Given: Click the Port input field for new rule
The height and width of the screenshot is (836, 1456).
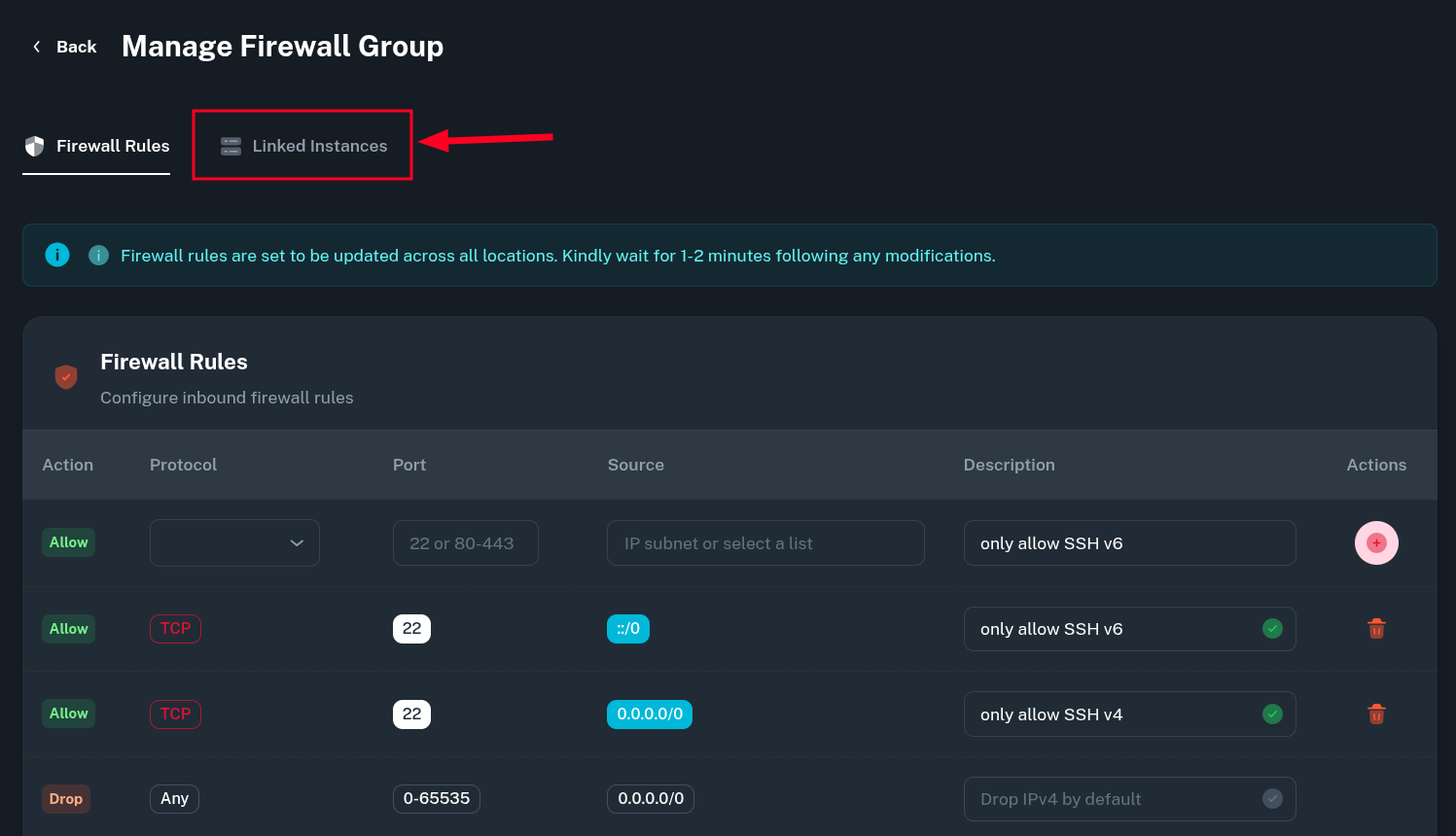Looking at the screenshot, I should [465, 542].
